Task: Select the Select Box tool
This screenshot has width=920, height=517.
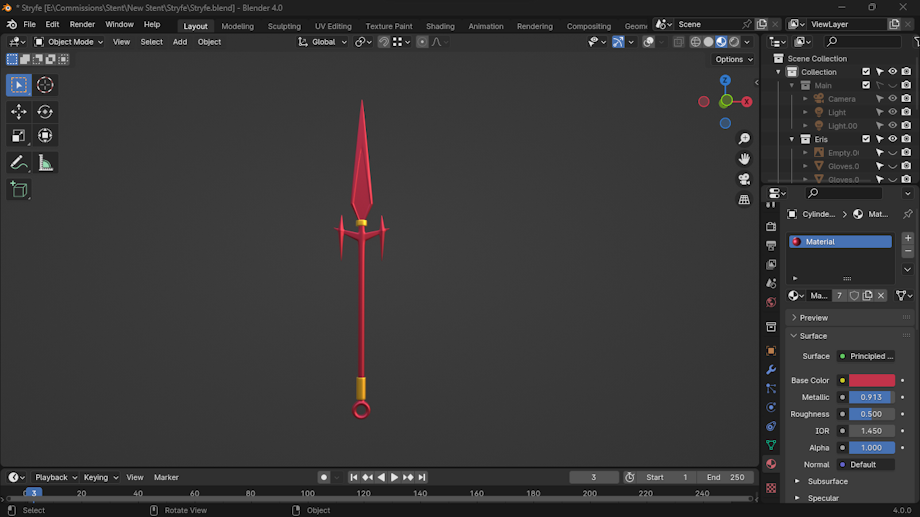Action: (x=19, y=85)
